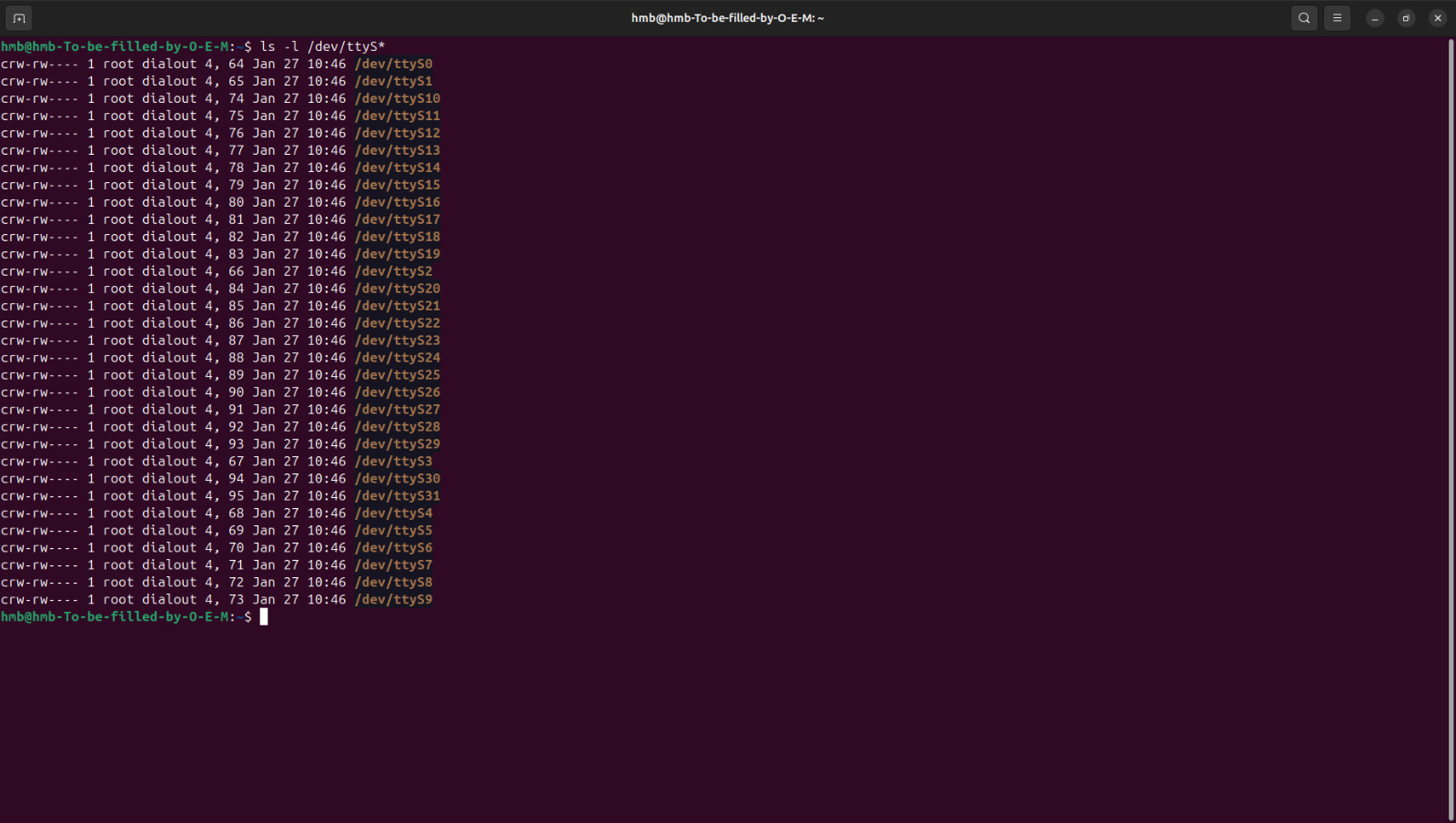Viewport: 1456px width, 823px height.
Task: Click the window title hmb@hmb-To-be-filled-by-O-E-M
Action: (727, 18)
